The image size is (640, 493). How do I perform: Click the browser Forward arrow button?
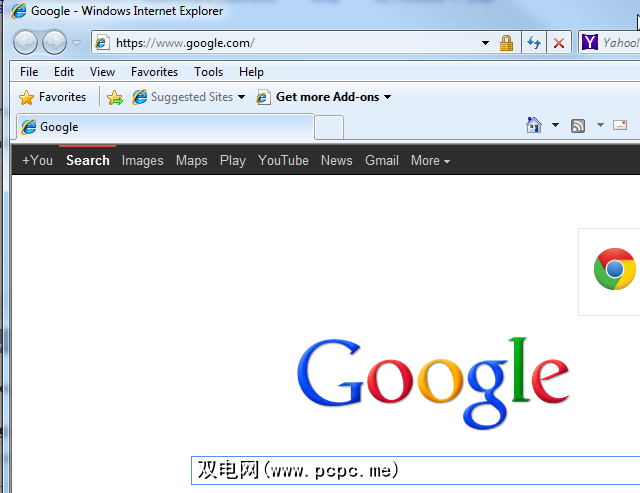[x=55, y=42]
